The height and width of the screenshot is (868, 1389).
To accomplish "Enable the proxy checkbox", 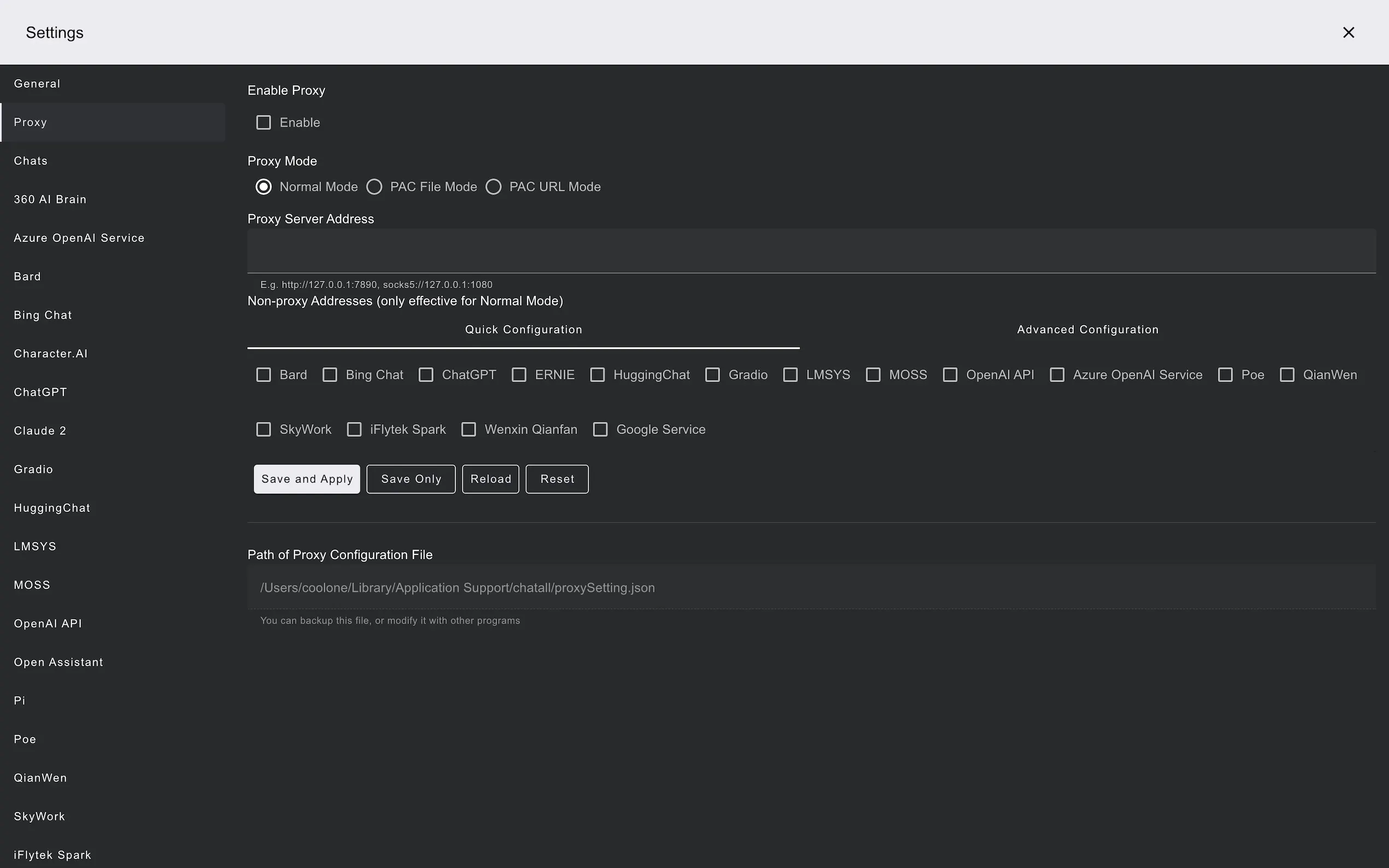I will pyautogui.click(x=264, y=122).
